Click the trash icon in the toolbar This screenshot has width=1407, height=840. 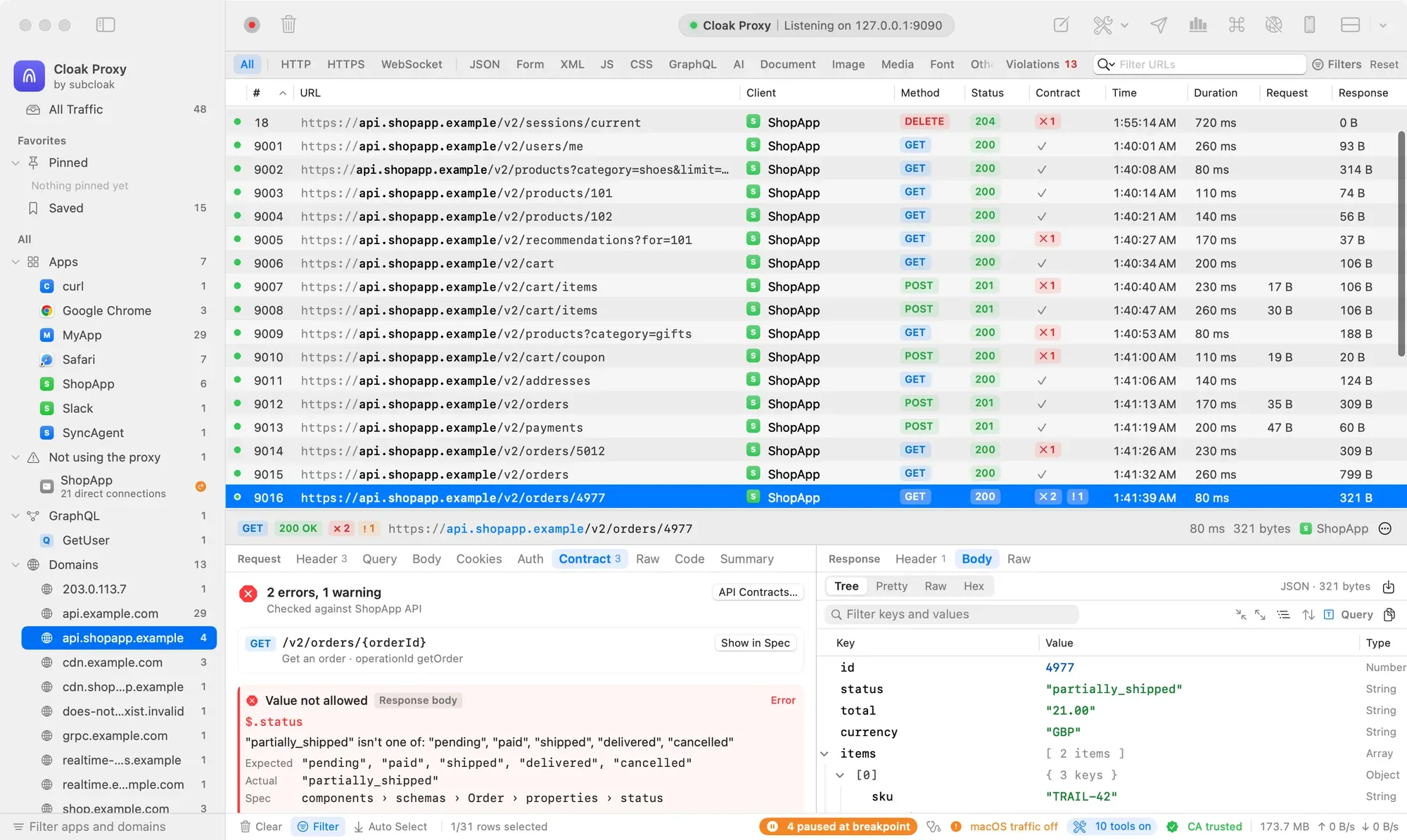(288, 25)
